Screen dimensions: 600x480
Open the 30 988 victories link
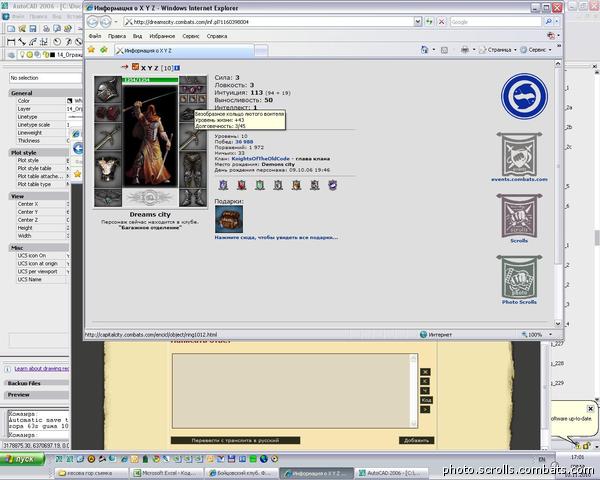point(244,142)
